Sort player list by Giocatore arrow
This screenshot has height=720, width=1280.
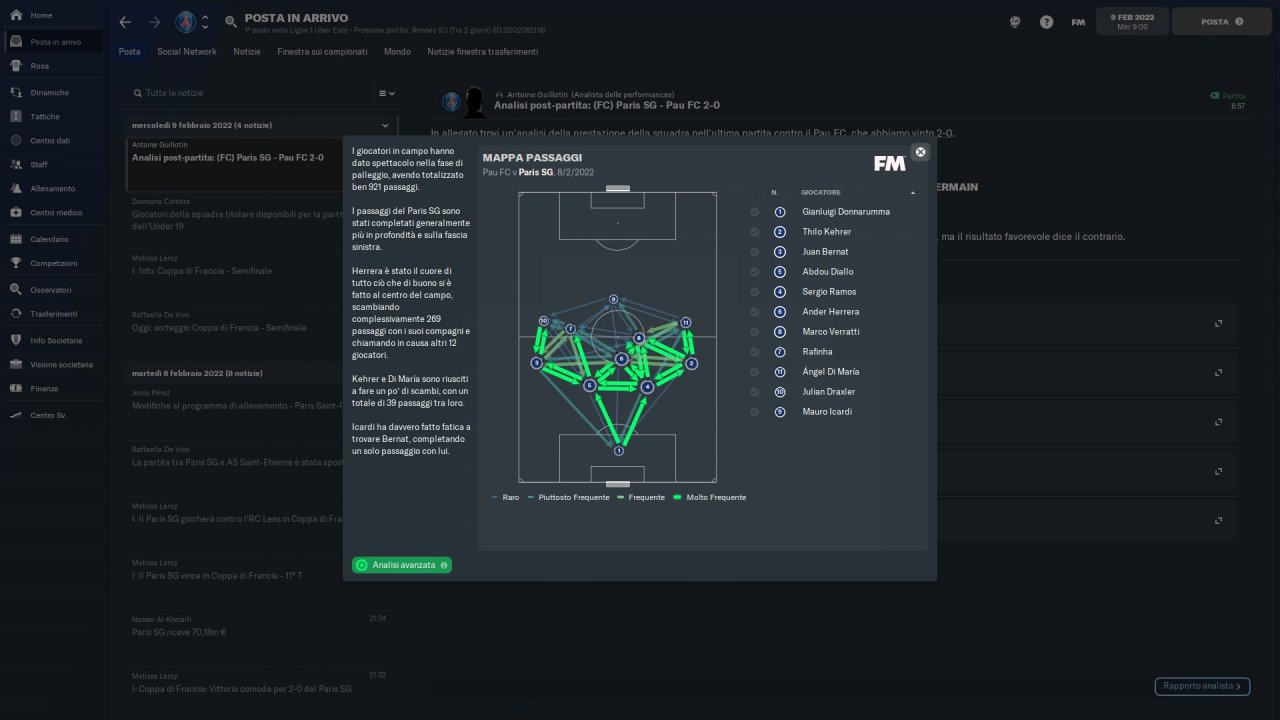coord(912,192)
